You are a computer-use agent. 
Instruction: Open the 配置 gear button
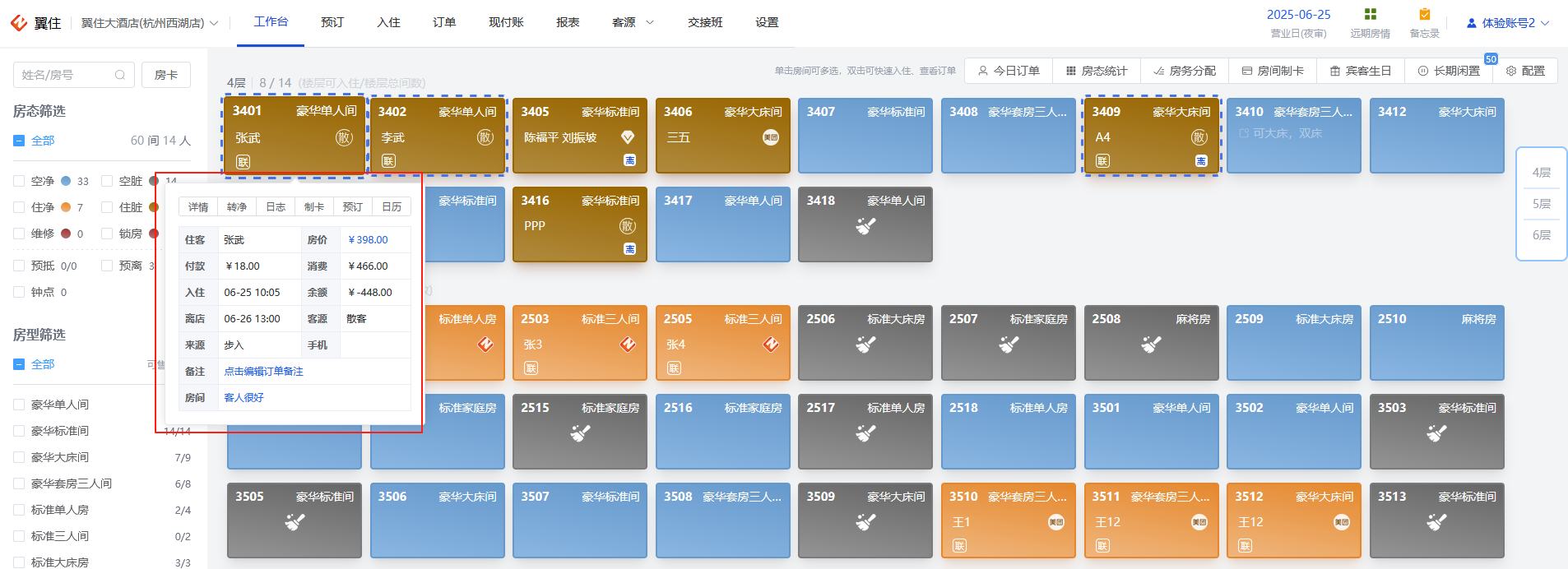[x=1525, y=71]
